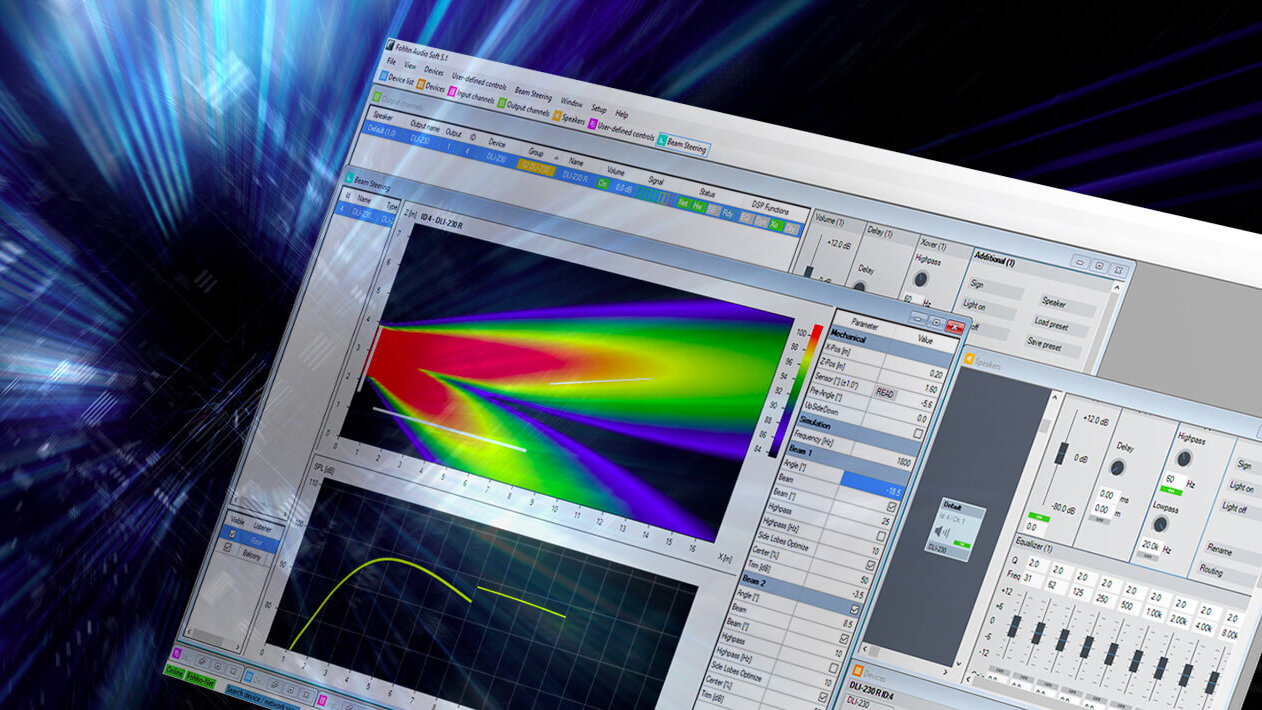
Task: Open the View menu
Action: (410, 66)
